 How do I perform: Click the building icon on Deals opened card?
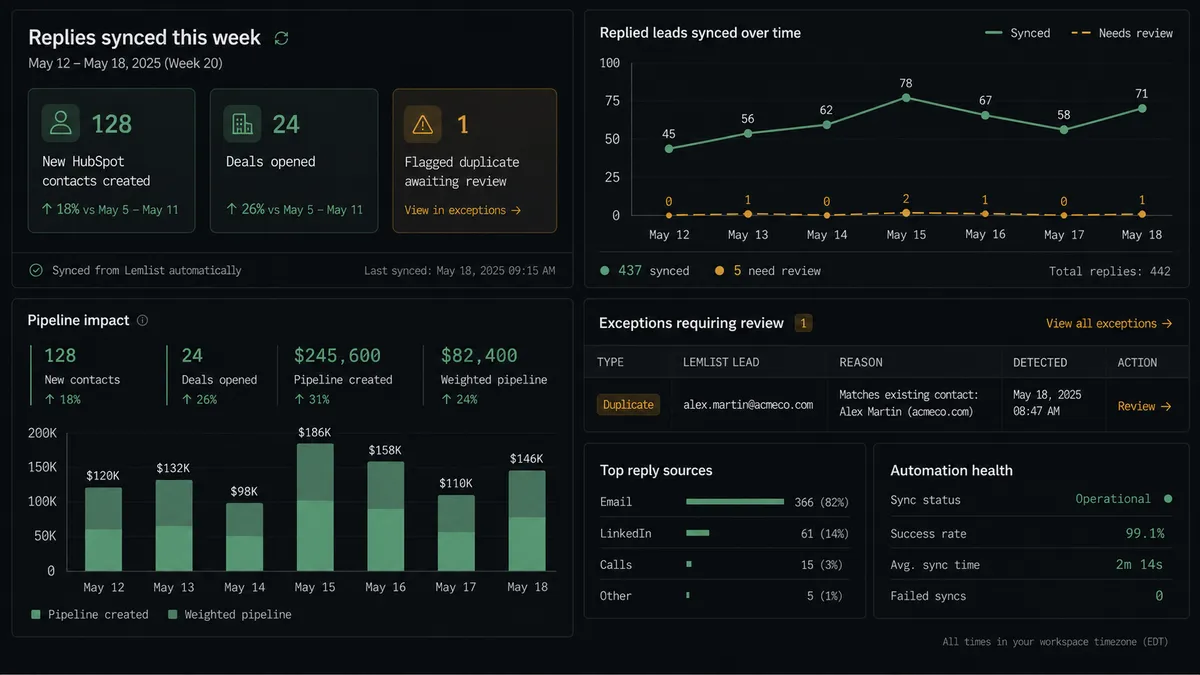242,124
